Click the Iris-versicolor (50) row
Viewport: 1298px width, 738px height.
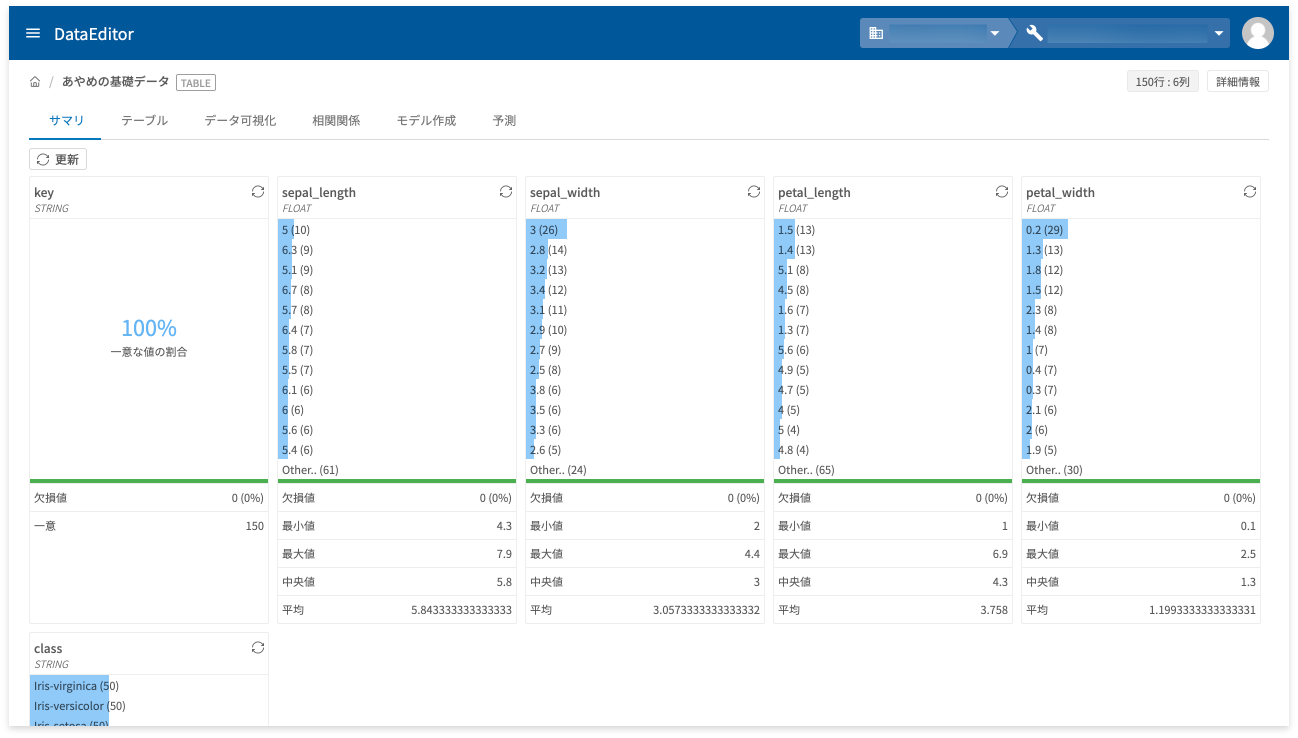click(x=149, y=706)
